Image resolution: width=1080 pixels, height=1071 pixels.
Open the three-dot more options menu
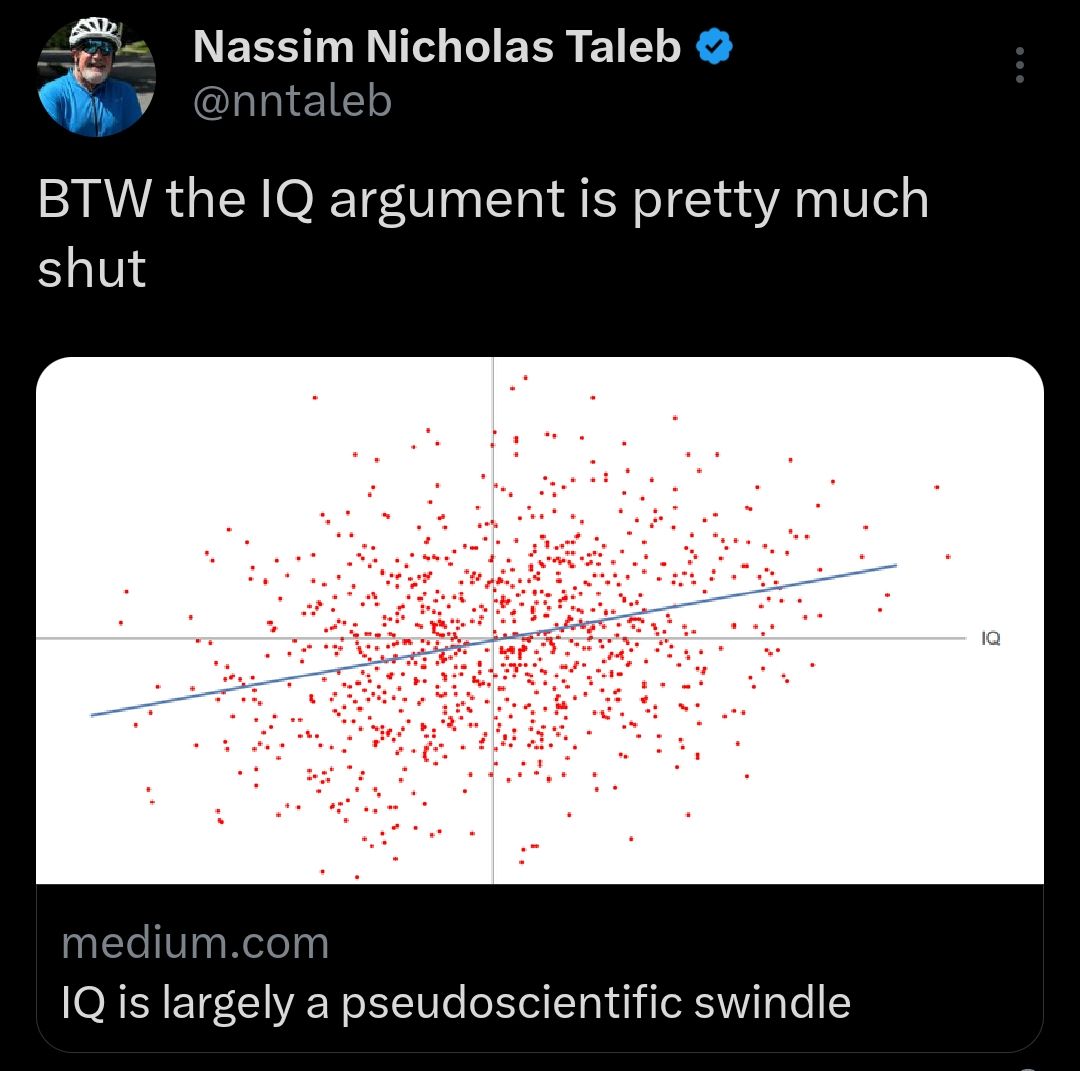[1019, 65]
